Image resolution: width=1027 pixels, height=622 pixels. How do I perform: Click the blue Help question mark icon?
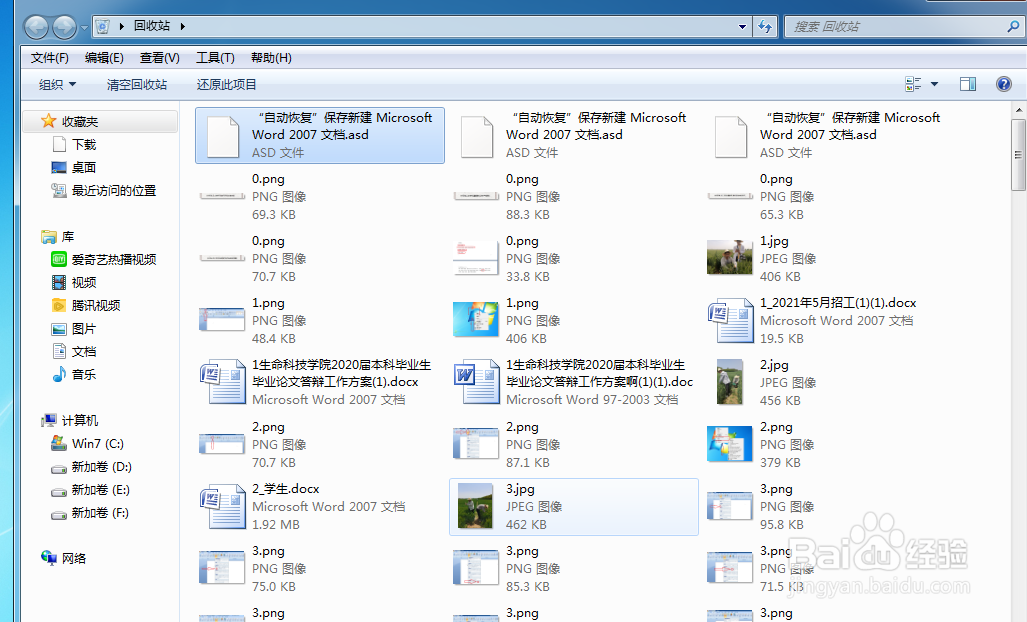coord(1003,84)
